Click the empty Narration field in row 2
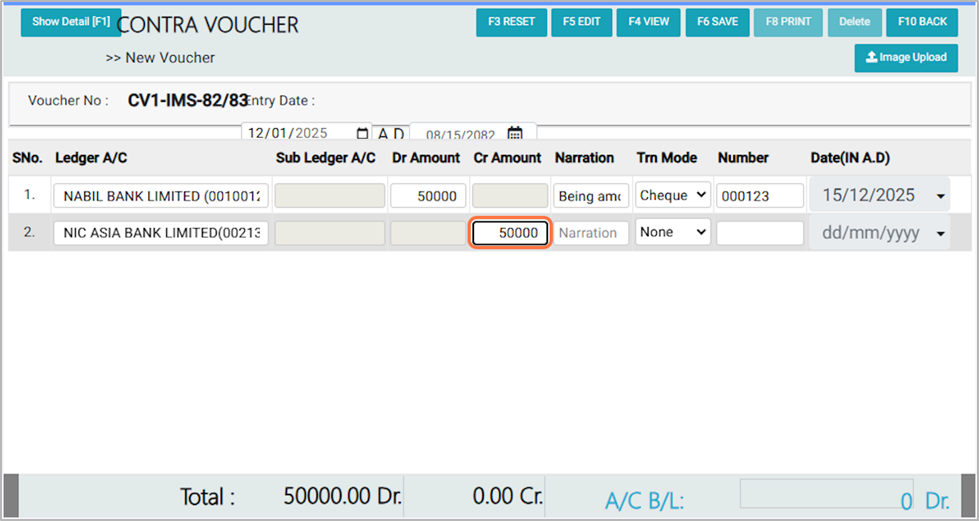The height and width of the screenshot is (521, 979). 590,233
